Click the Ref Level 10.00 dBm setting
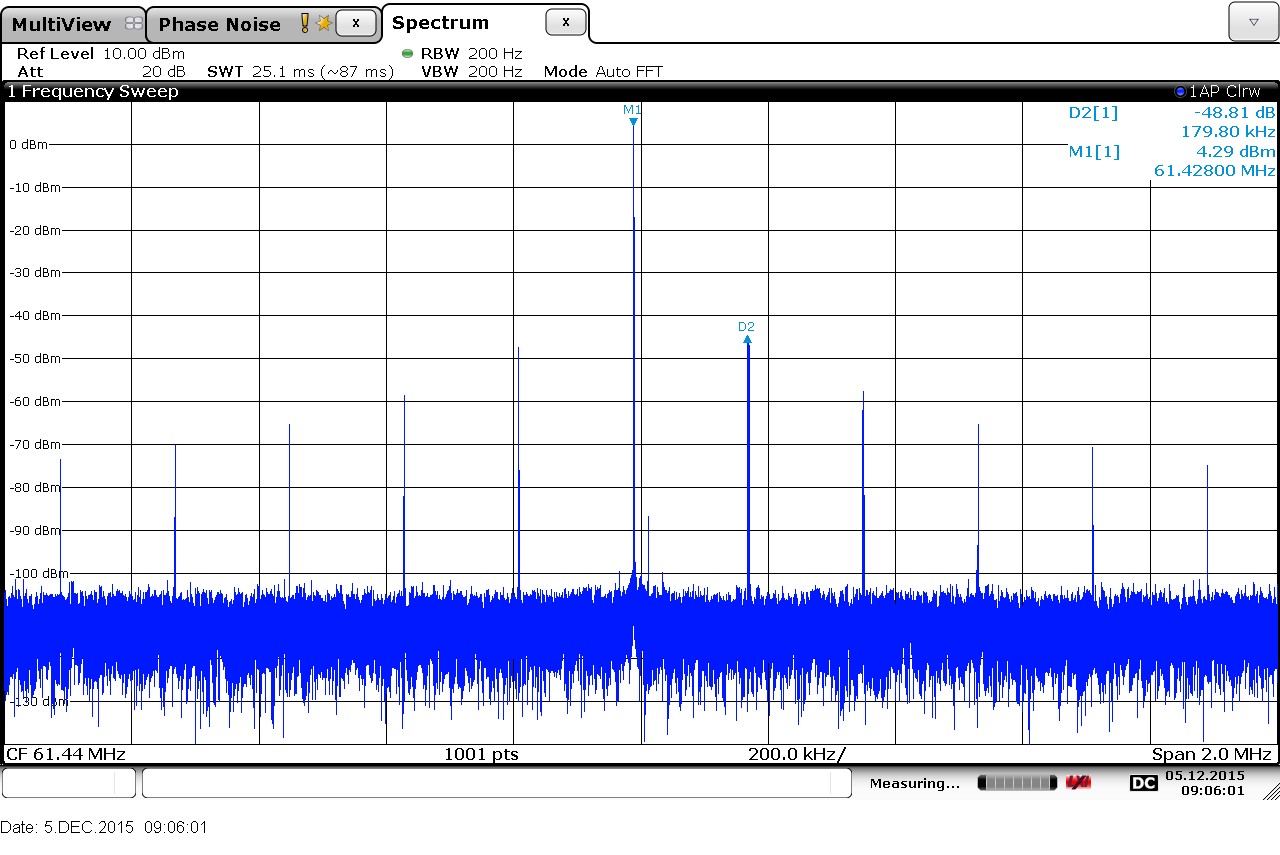1280x855 pixels. pyautogui.click(x=101, y=54)
